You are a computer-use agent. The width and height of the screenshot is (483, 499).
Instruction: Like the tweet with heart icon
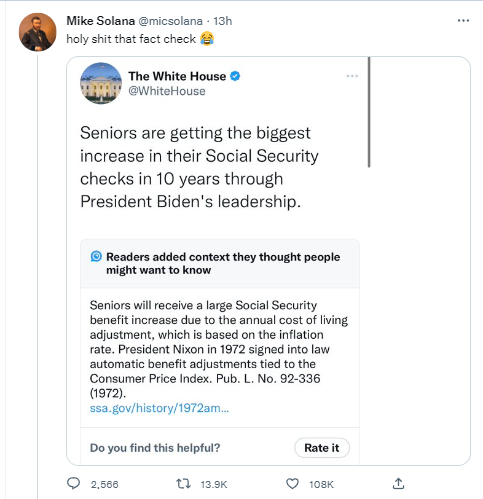click(x=292, y=484)
